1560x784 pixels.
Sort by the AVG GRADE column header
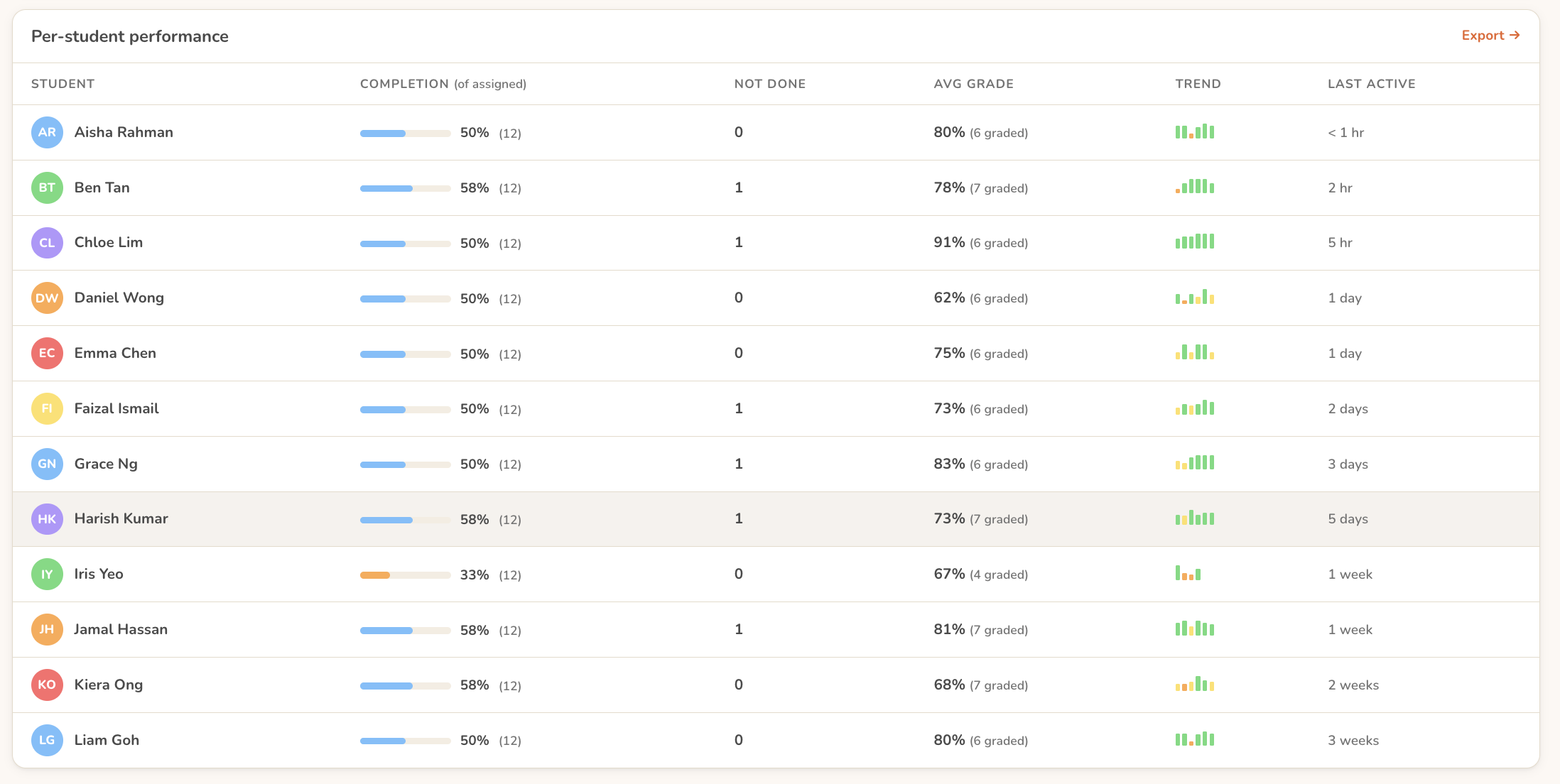(974, 84)
